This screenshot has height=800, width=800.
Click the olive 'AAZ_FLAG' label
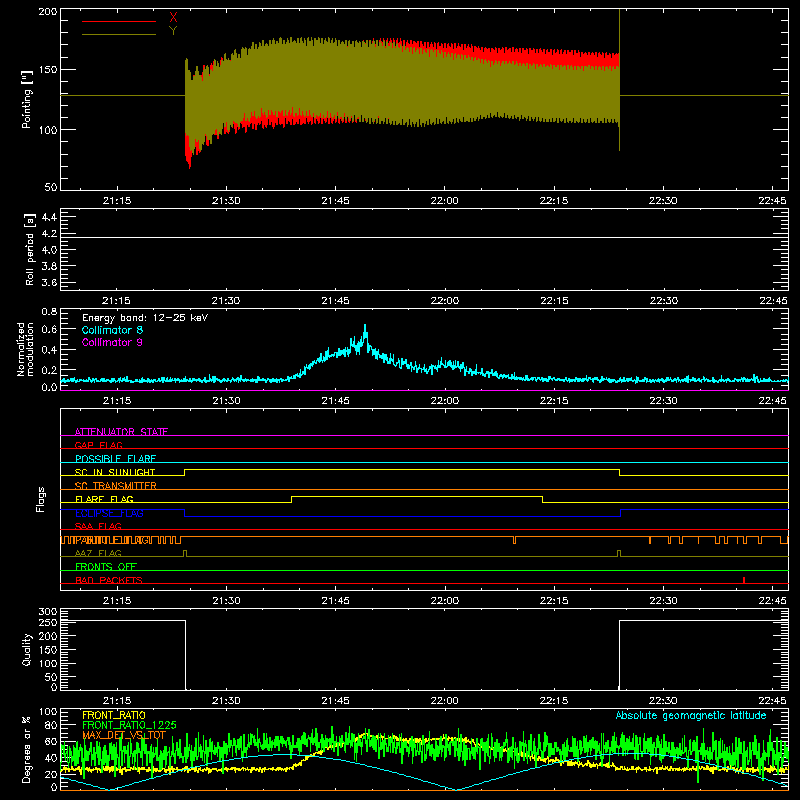[x=98, y=553]
